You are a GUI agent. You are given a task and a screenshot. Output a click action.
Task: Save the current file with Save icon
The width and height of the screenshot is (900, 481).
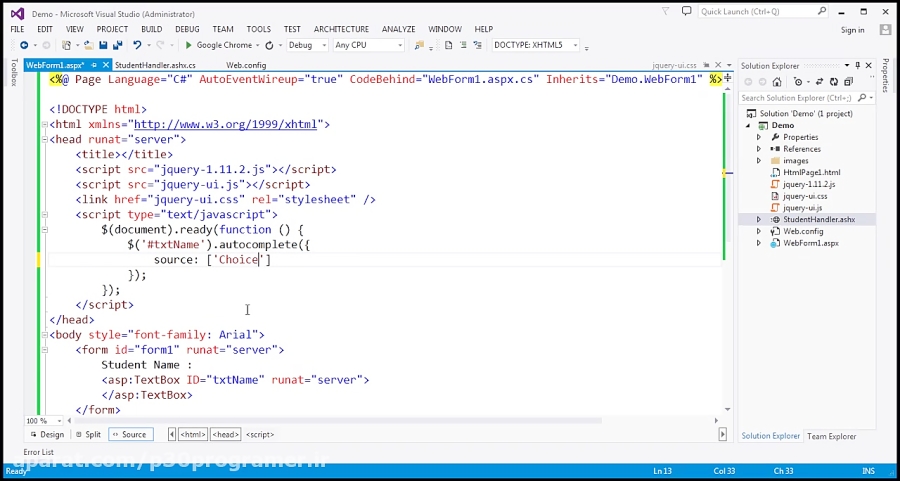[x=103, y=45]
